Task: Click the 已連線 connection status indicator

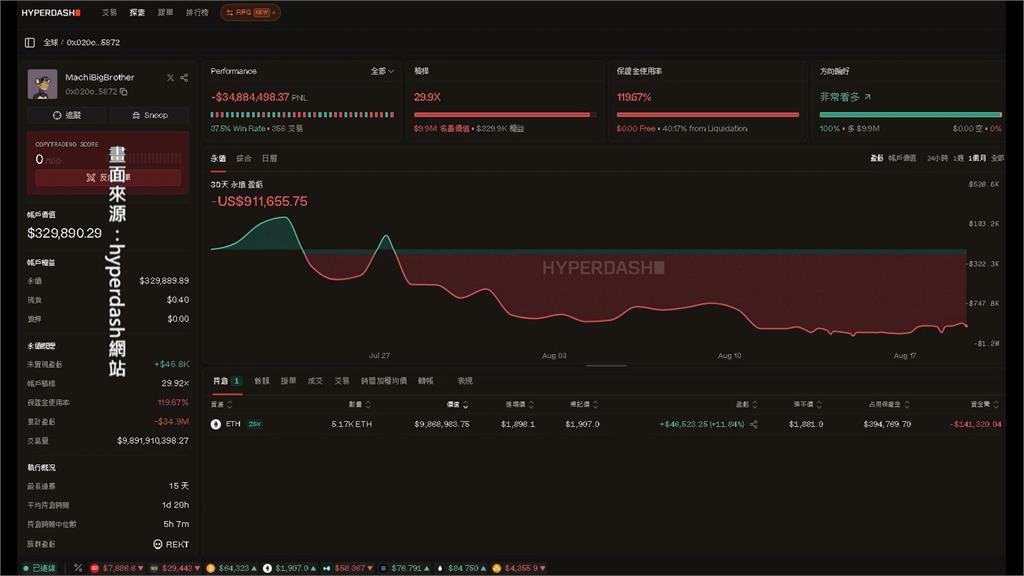Action: click(x=40, y=568)
